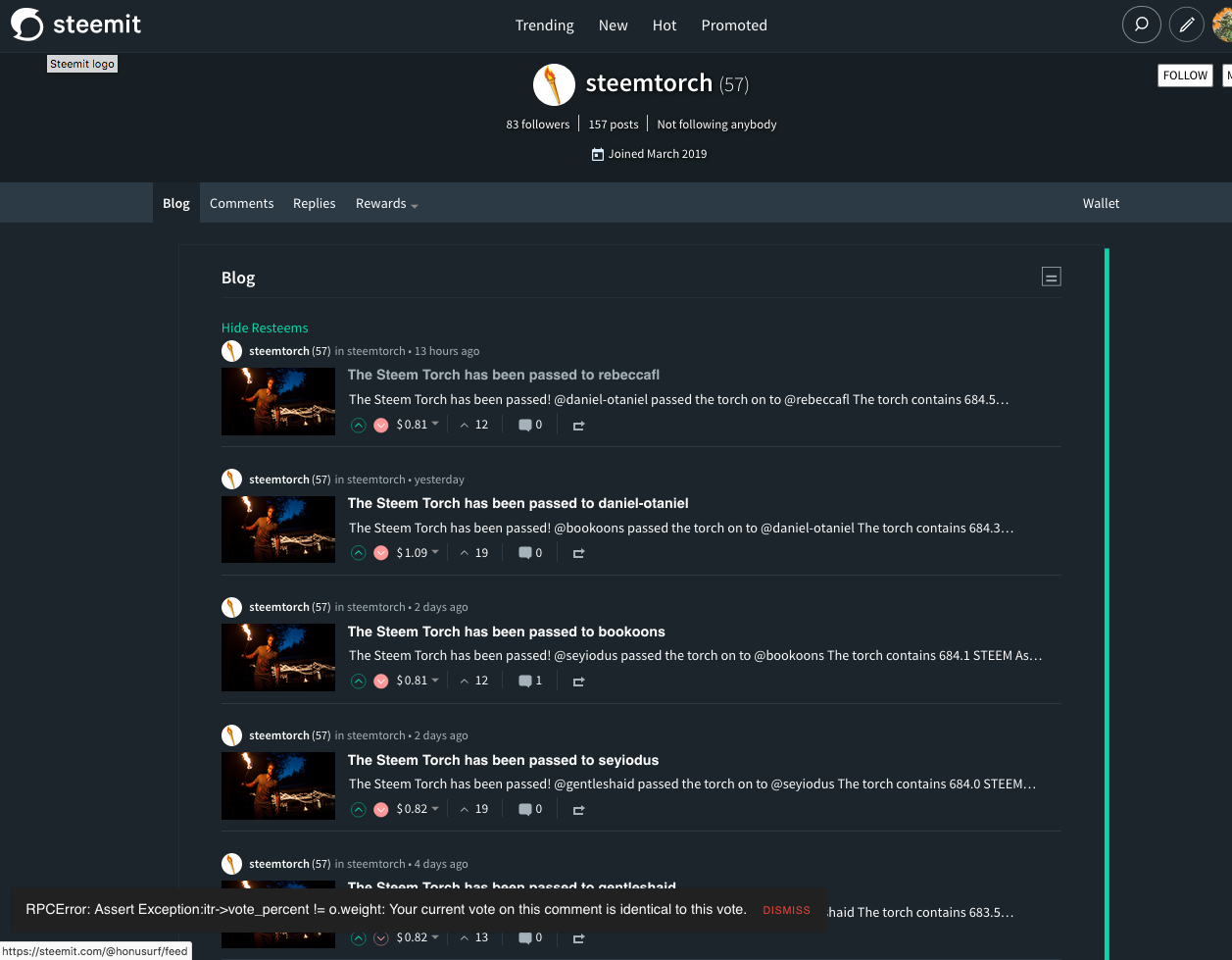This screenshot has width=1232, height=960.
Task: Click the FOLLOW button
Action: point(1184,75)
